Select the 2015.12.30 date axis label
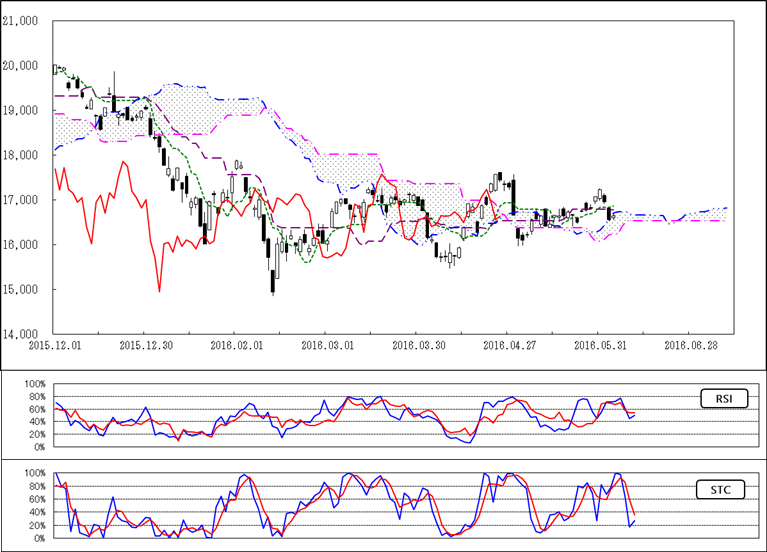Image resolution: width=767 pixels, height=552 pixels. [146, 345]
